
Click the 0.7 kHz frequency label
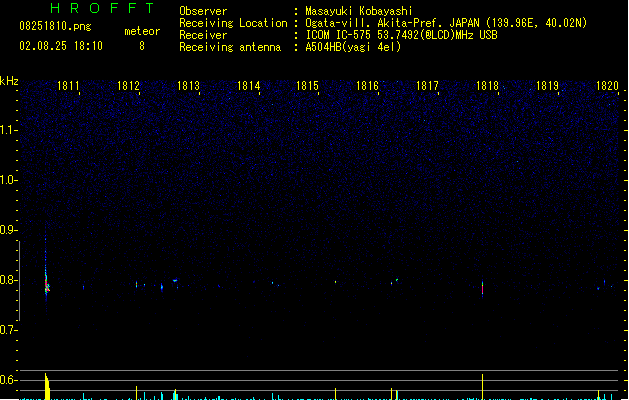8,330
